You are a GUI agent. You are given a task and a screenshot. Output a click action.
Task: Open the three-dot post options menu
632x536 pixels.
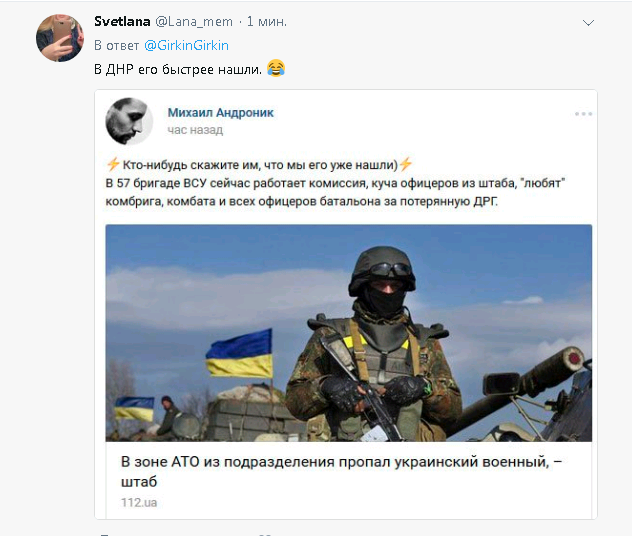(583, 114)
